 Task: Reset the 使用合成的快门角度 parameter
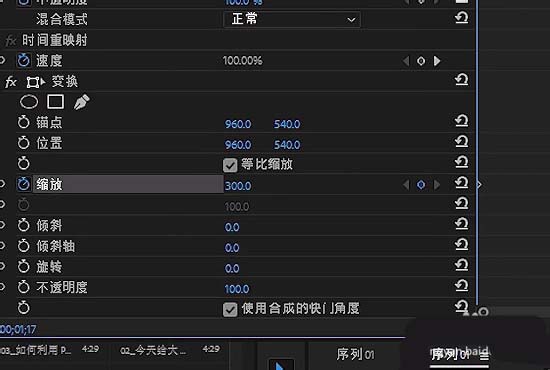click(x=461, y=306)
